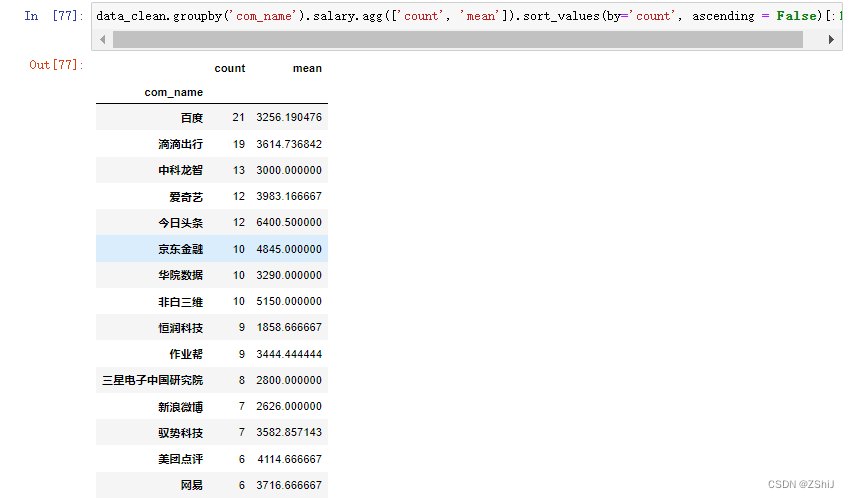Click the count 10 in the 京东金融 row
849x498 pixels.
coord(239,249)
